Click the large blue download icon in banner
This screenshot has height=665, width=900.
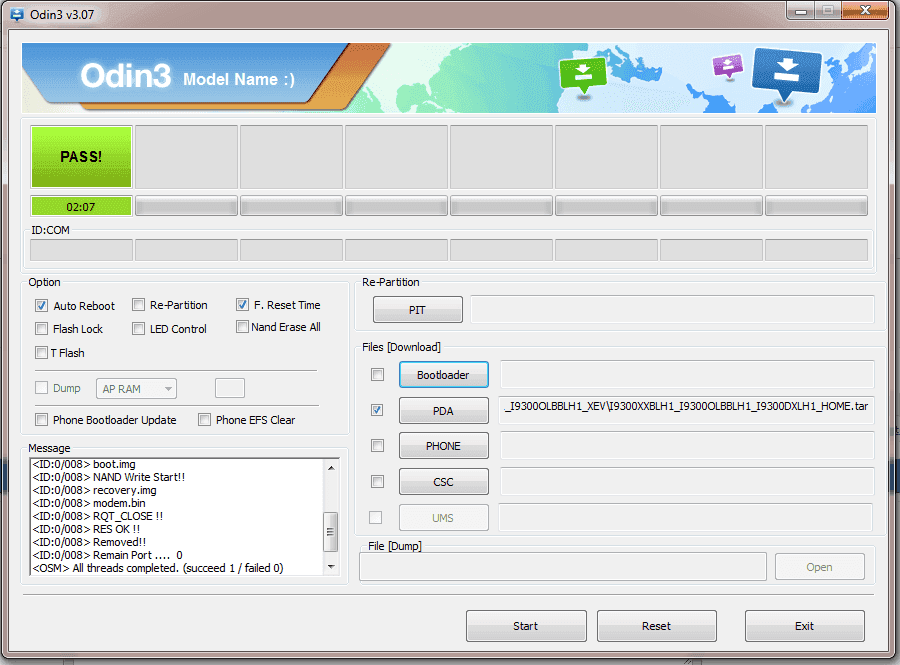786,75
